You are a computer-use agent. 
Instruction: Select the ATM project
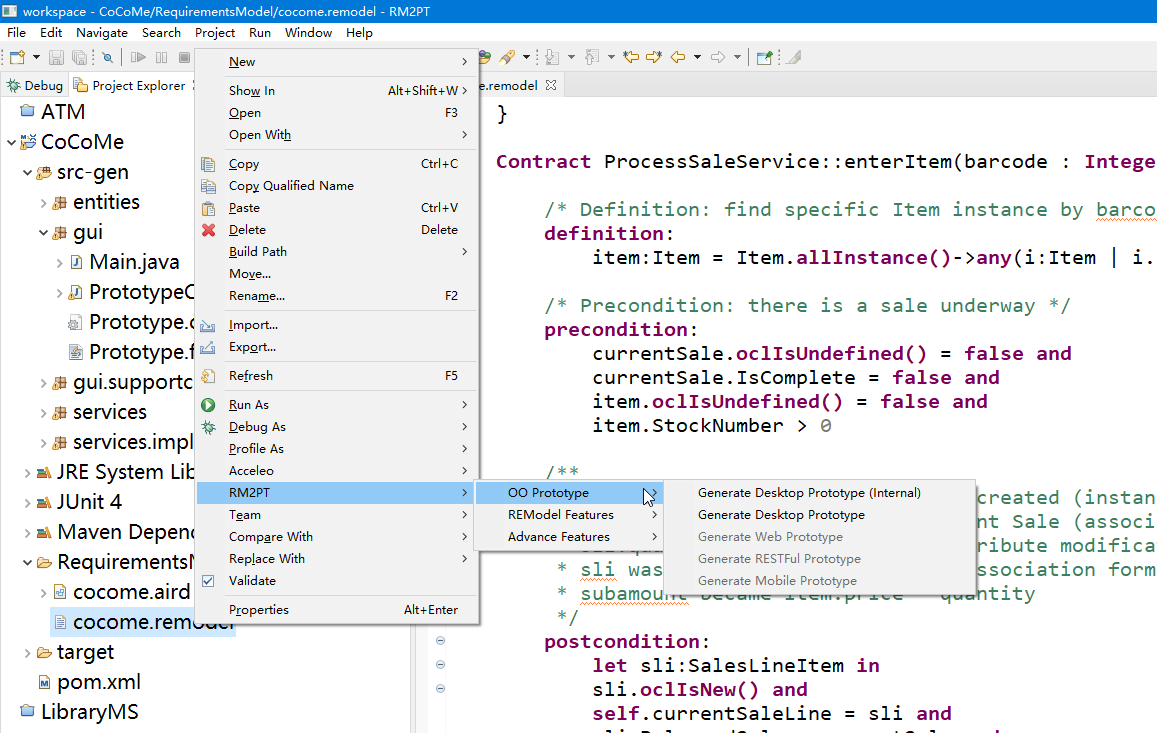click(x=63, y=111)
